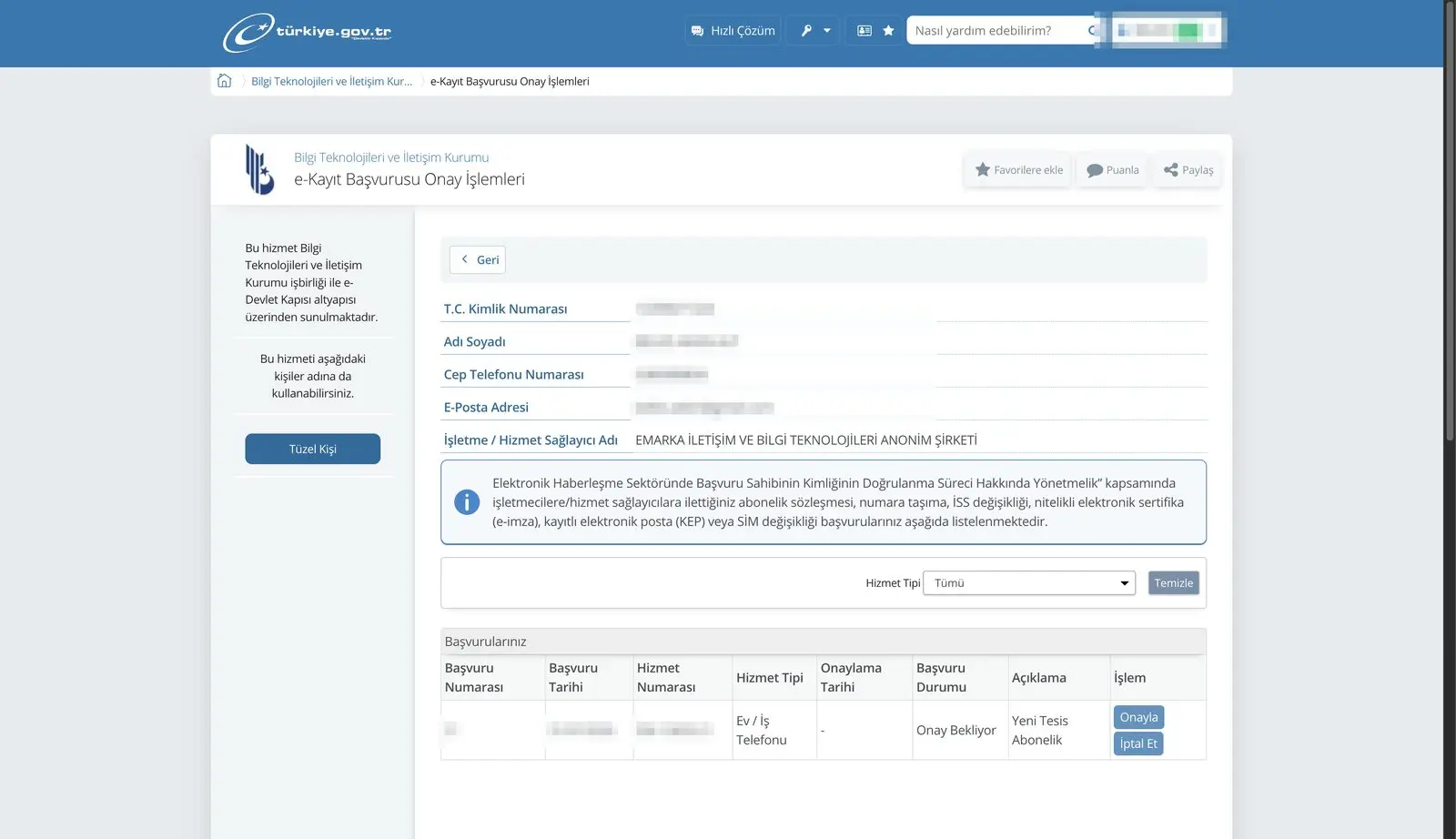Go to home via breadcrumb house icon

tap(225, 81)
